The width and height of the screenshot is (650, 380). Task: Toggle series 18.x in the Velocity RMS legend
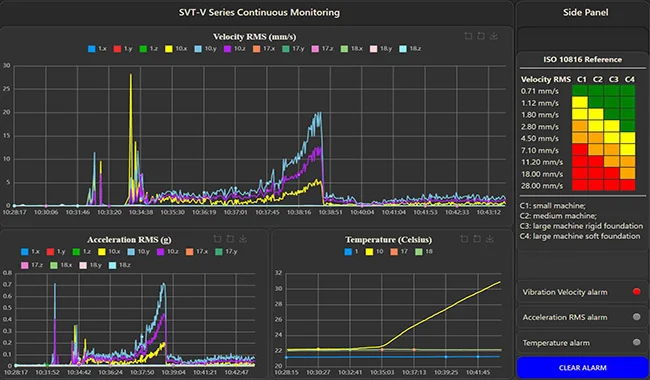point(352,49)
